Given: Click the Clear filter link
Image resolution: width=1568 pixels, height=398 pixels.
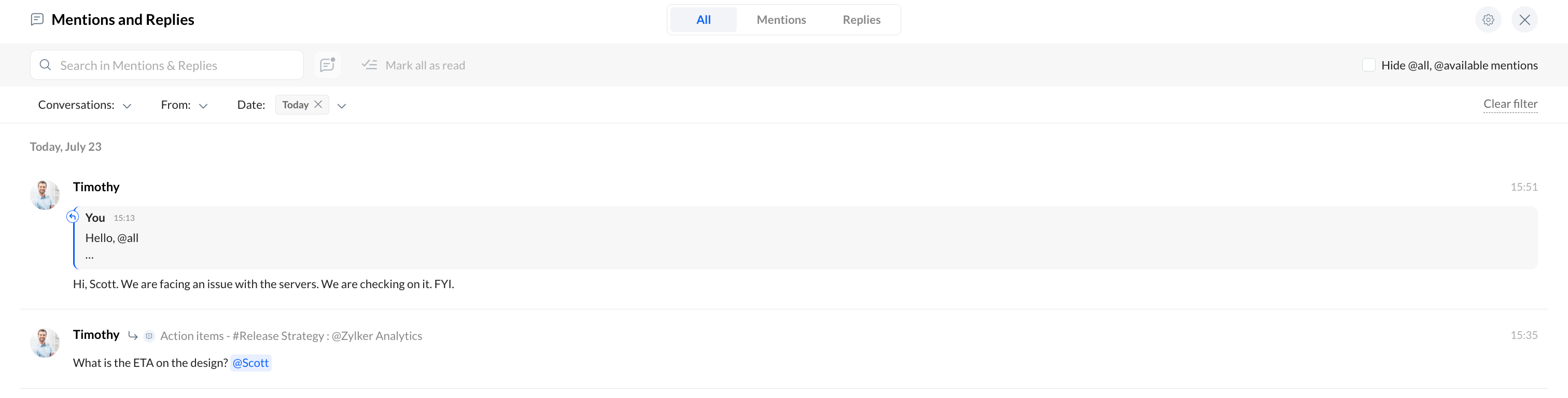Looking at the screenshot, I should pyautogui.click(x=1510, y=104).
